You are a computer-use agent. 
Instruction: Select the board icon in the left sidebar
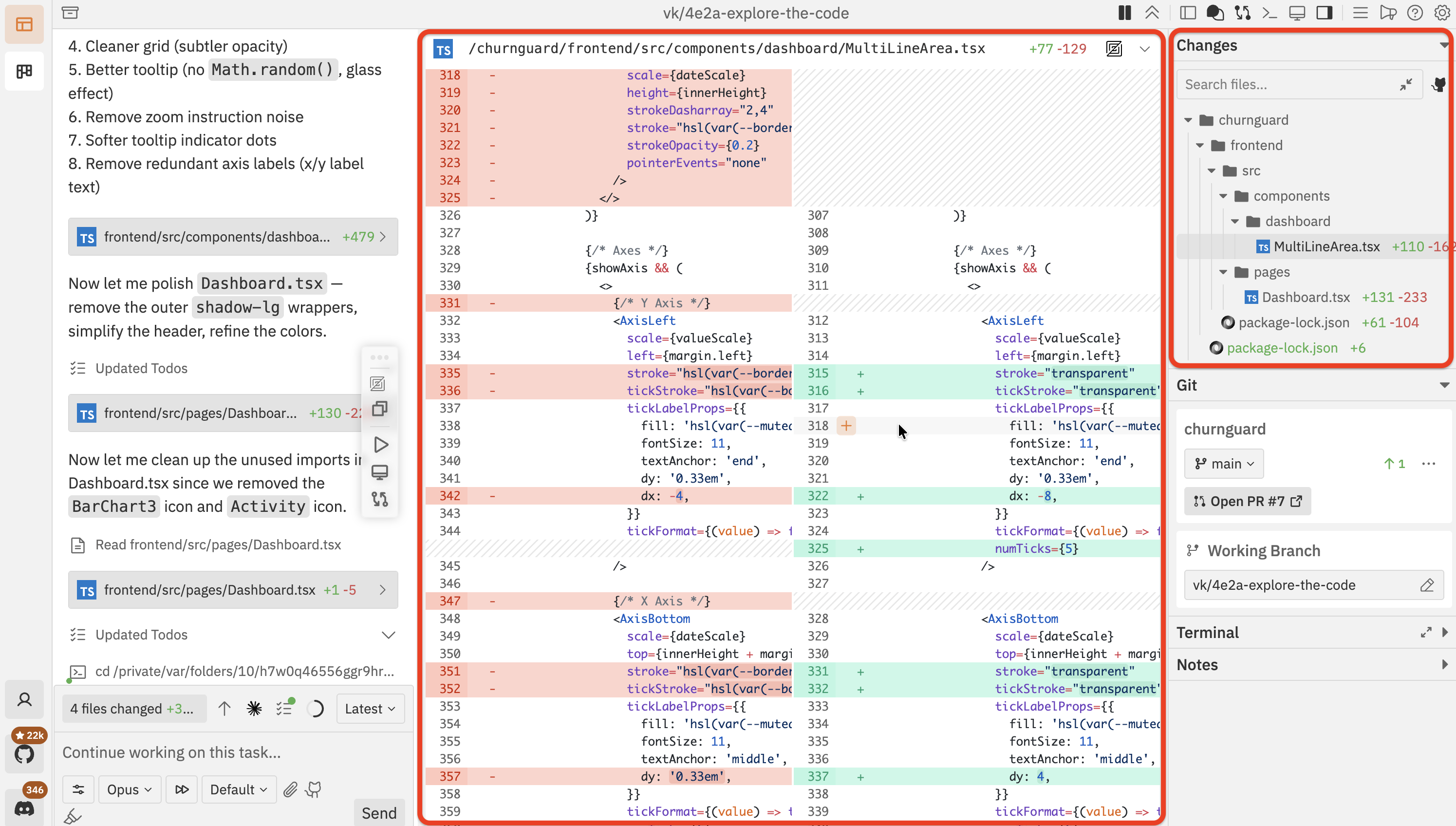24,71
